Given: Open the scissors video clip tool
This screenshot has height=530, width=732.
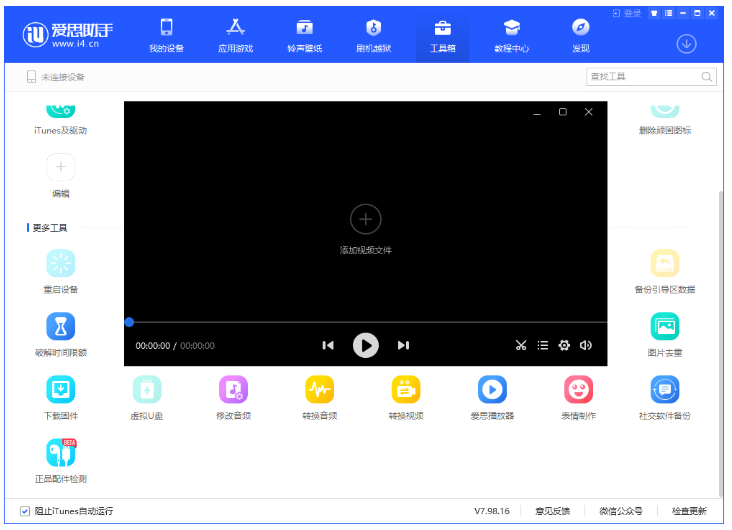Looking at the screenshot, I should [x=521, y=345].
